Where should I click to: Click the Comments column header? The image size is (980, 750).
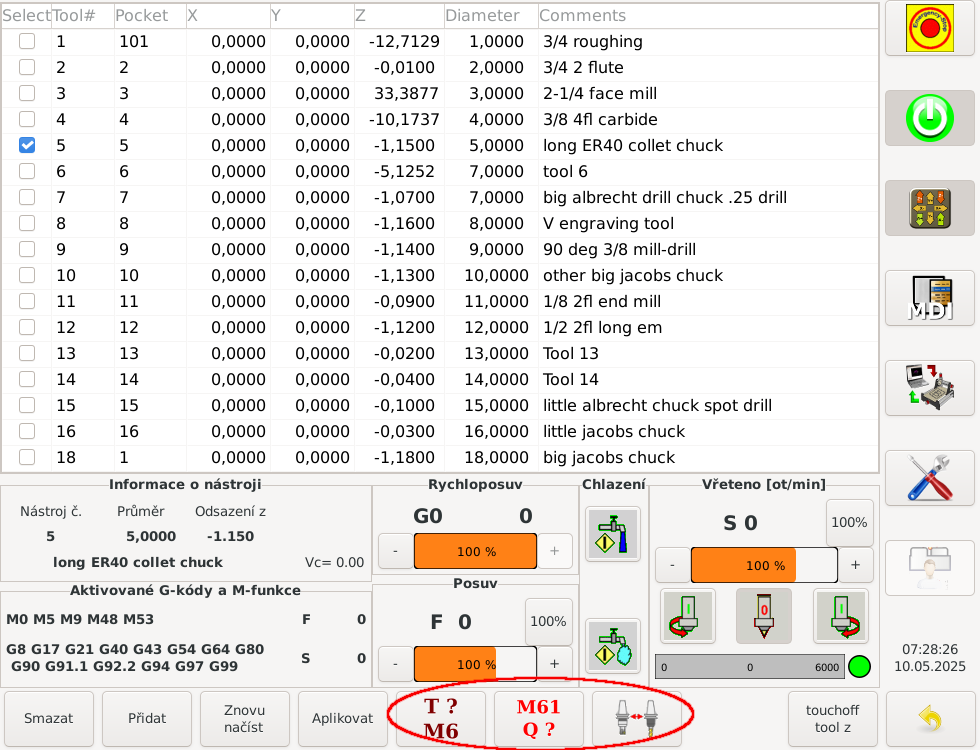point(583,16)
